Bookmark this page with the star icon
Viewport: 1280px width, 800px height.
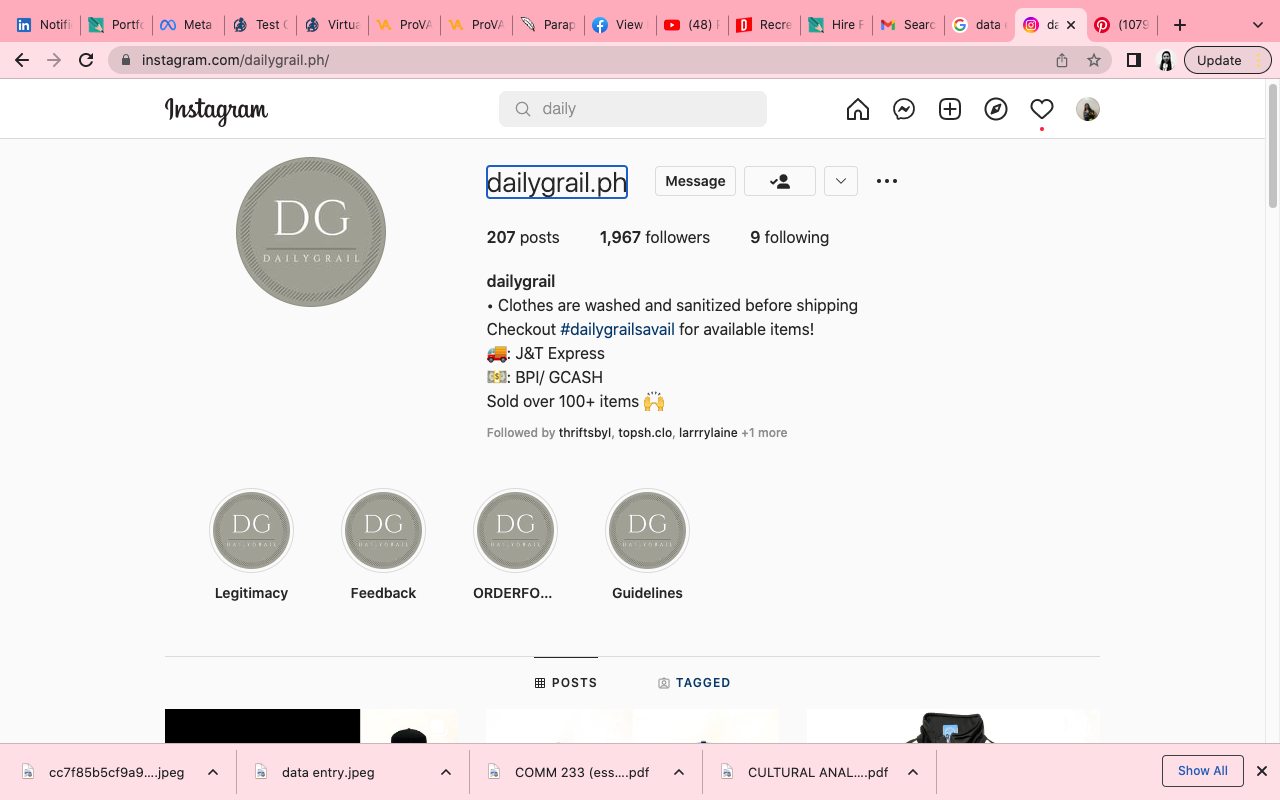coord(1094,60)
